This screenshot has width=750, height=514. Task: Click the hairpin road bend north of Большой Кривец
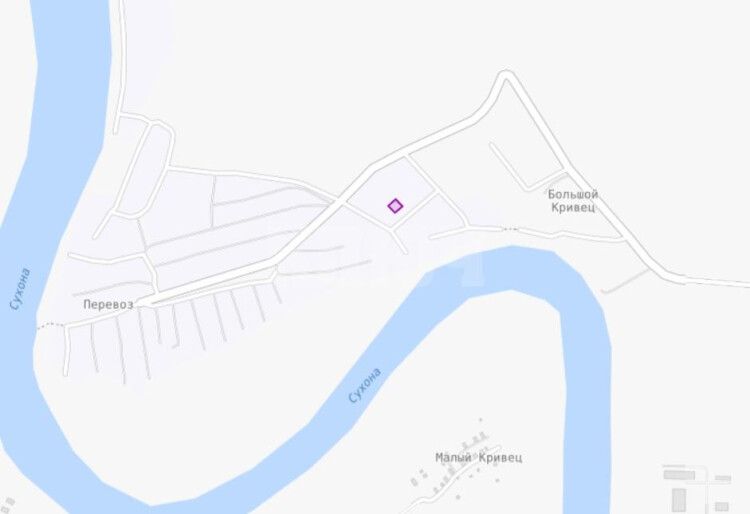pyautogui.click(x=506, y=76)
